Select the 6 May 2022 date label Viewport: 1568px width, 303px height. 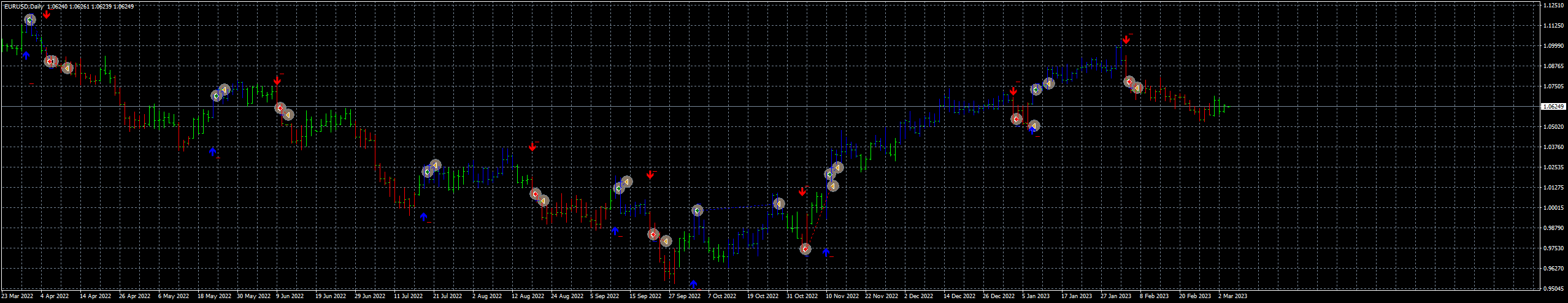(174, 296)
